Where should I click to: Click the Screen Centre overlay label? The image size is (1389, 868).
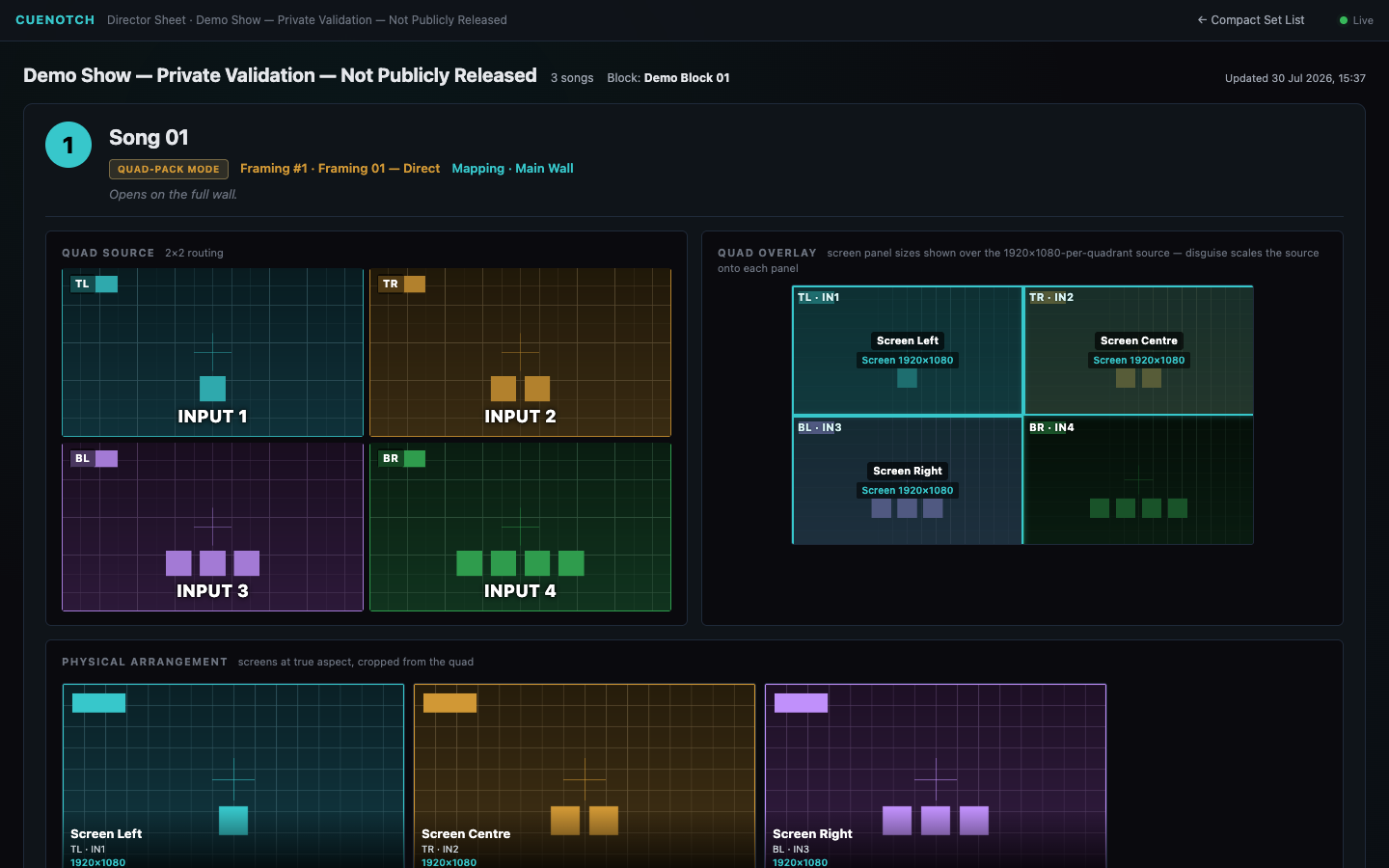(x=1139, y=340)
